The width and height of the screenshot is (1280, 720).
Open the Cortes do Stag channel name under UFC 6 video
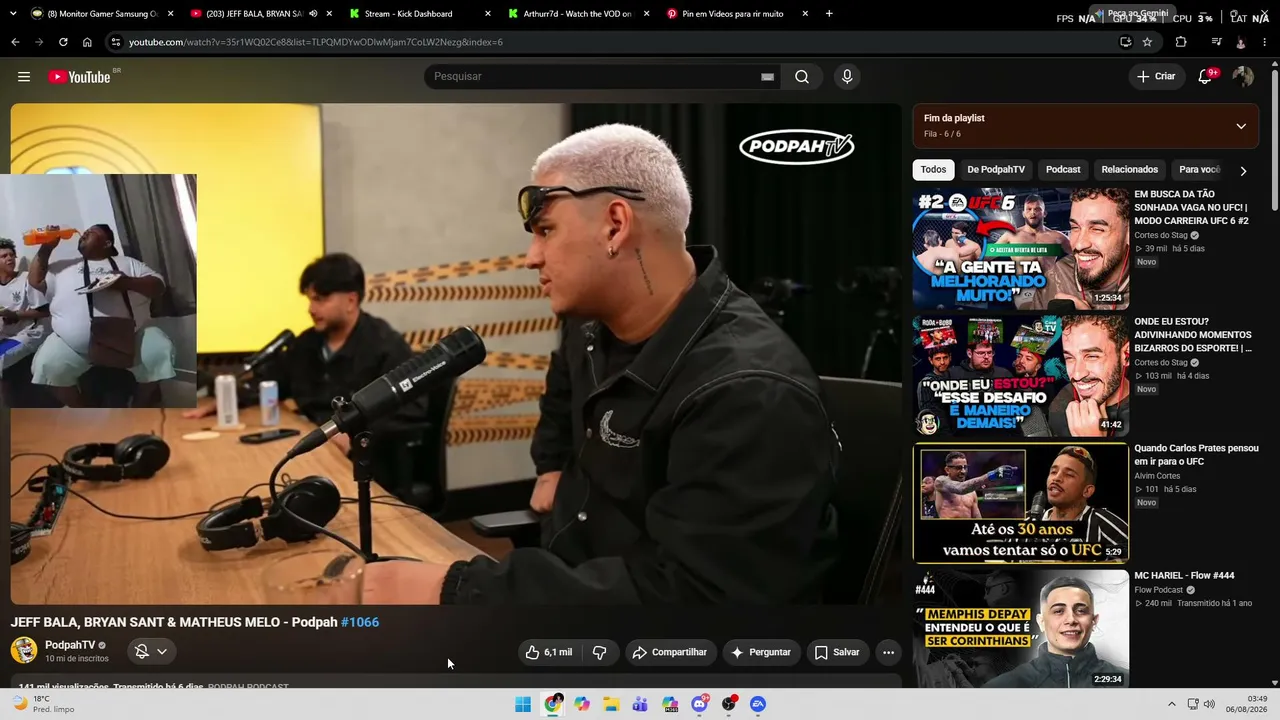coord(1161,235)
